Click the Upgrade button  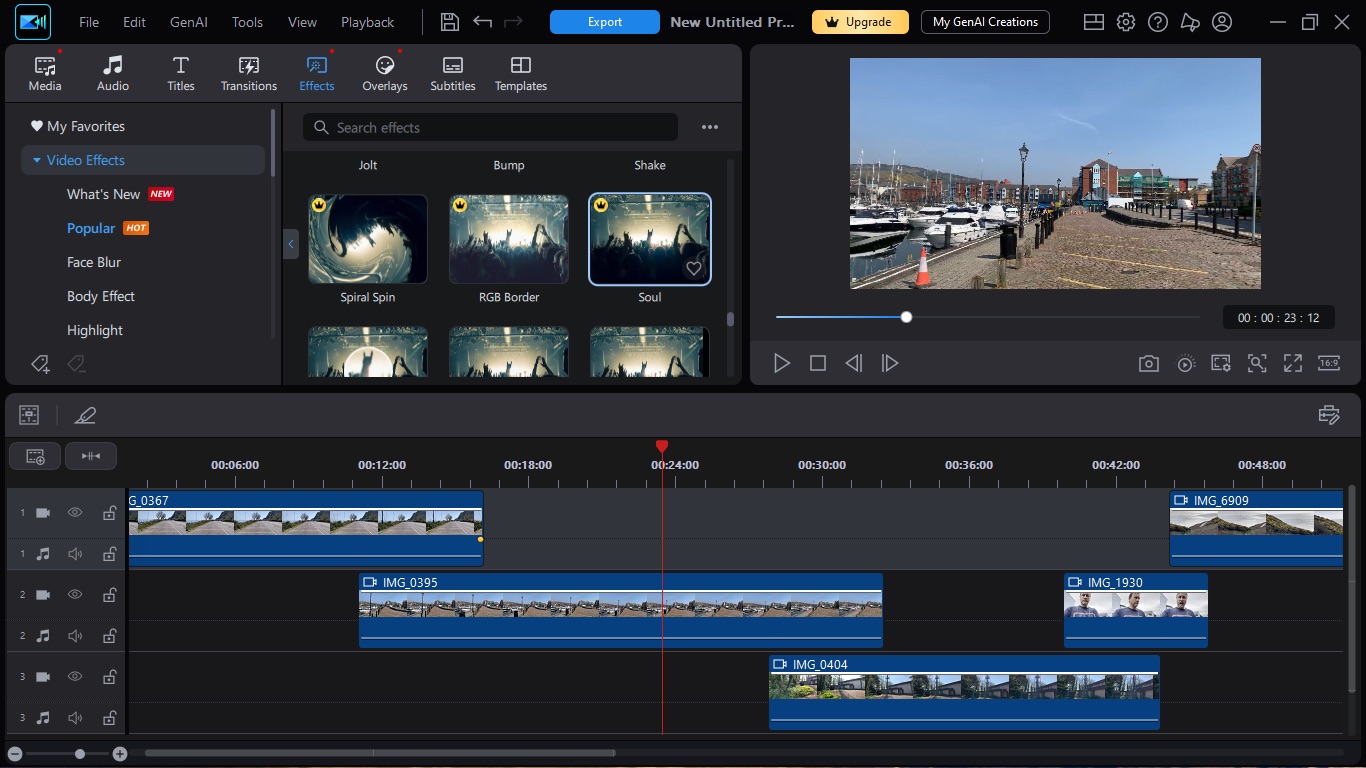tap(860, 22)
